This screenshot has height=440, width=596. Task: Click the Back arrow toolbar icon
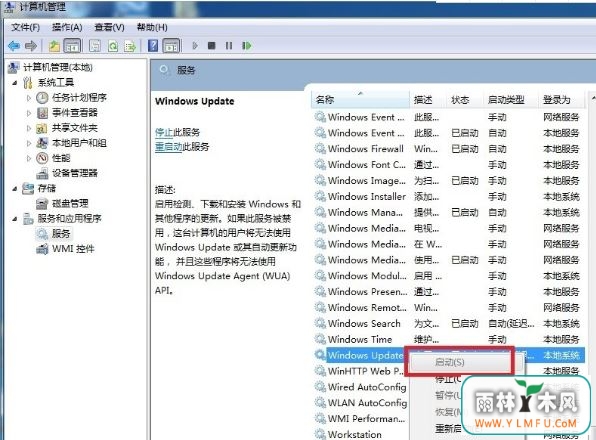(x=14, y=46)
